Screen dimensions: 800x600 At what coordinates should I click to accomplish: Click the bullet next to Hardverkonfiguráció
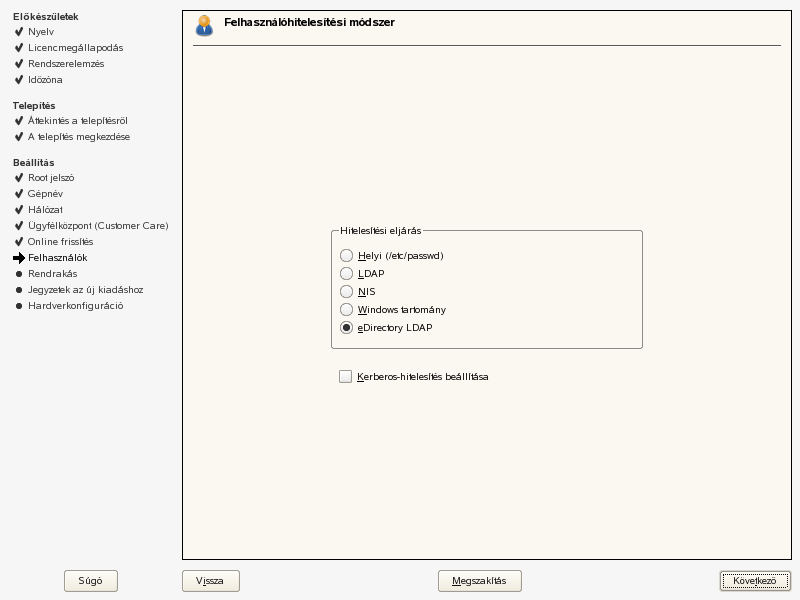(x=19, y=306)
